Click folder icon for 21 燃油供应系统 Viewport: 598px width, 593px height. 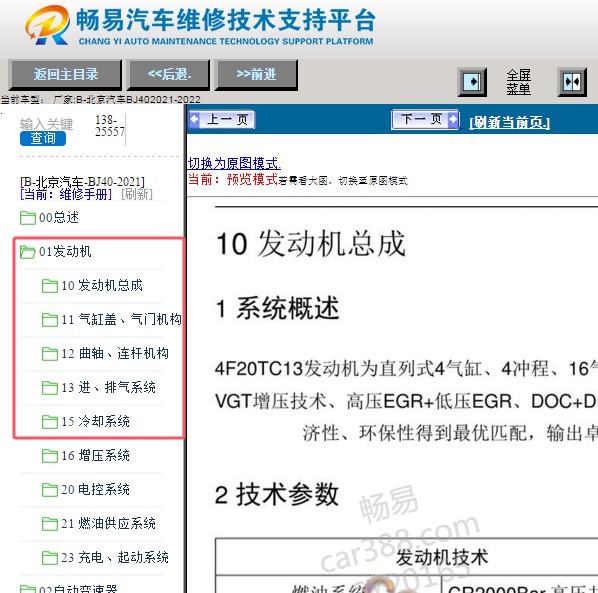[x=50, y=523]
